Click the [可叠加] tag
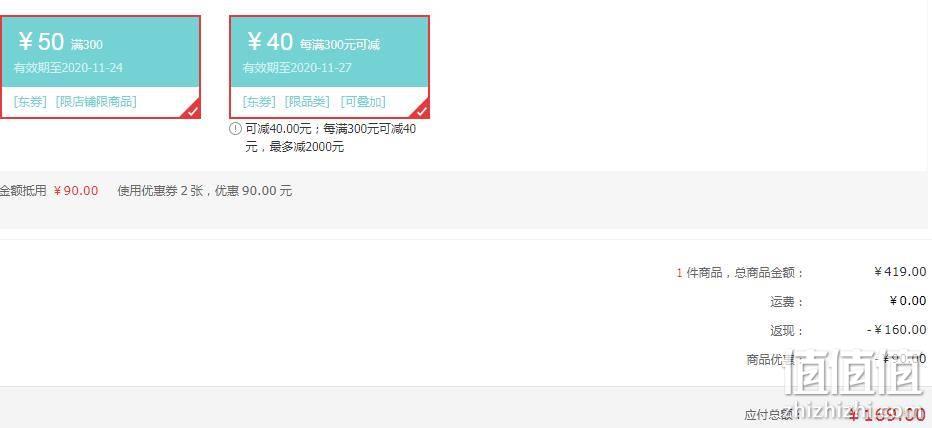Image resolution: width=932 pixels, height=428 pixels. [363, 102]
